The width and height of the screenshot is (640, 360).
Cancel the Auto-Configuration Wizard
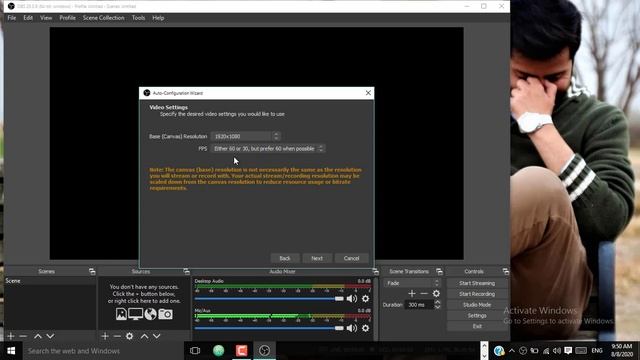(x=351, y=258)
